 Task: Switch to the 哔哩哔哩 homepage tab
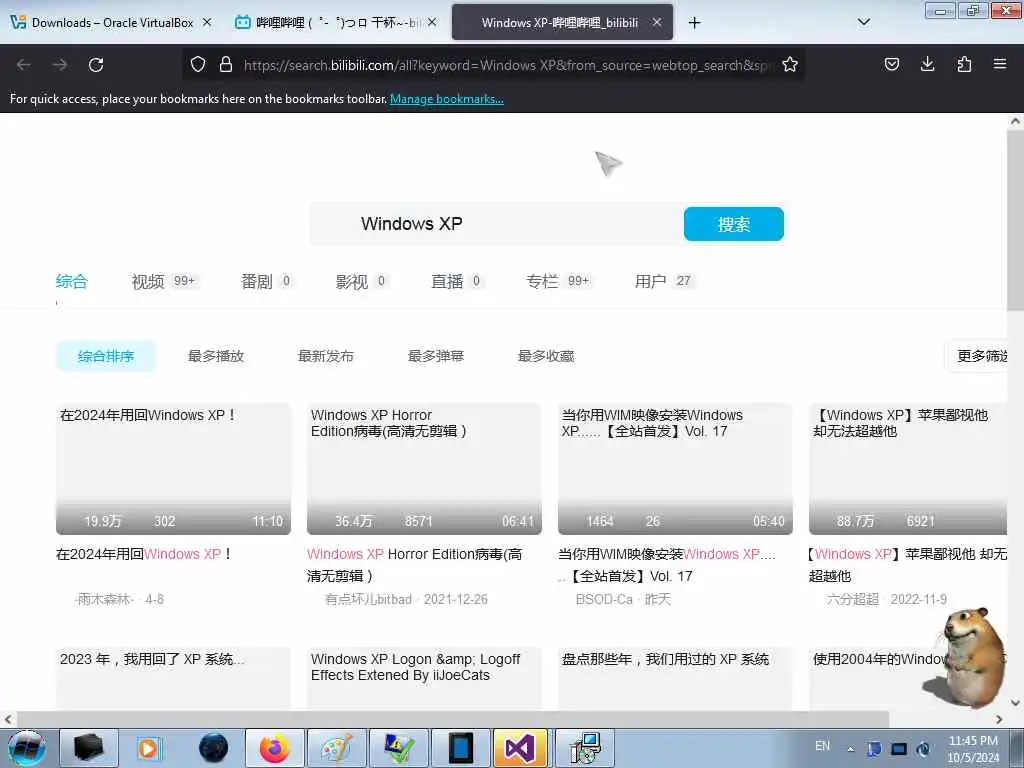[336, 22]
